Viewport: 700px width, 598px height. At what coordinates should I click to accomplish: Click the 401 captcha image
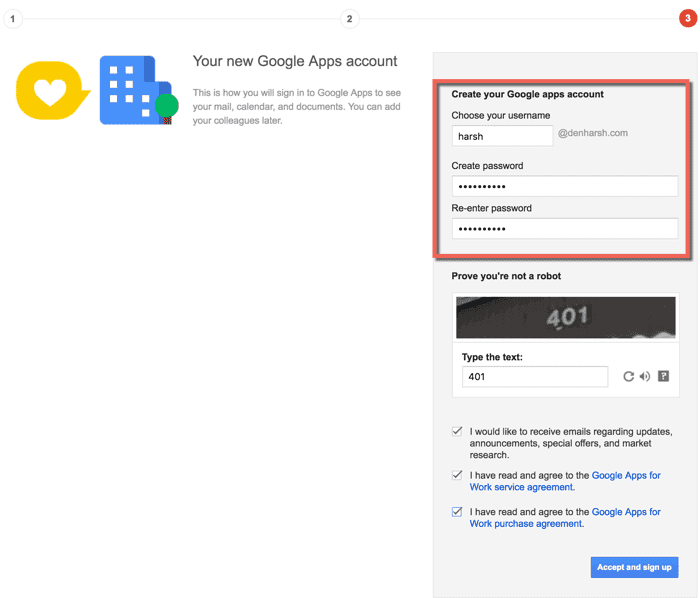[566, 317]
